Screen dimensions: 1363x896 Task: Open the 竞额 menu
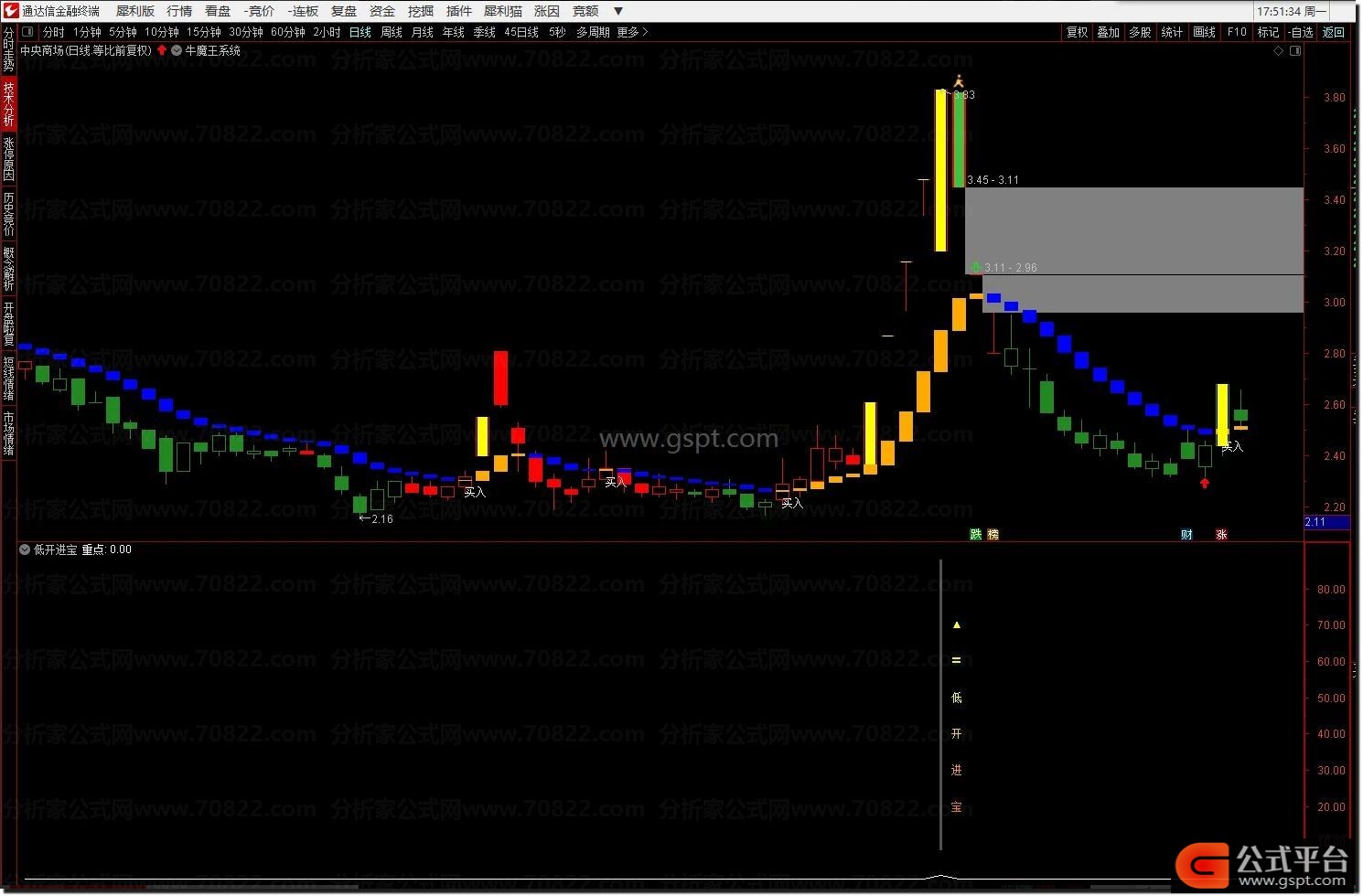[585, 11]
